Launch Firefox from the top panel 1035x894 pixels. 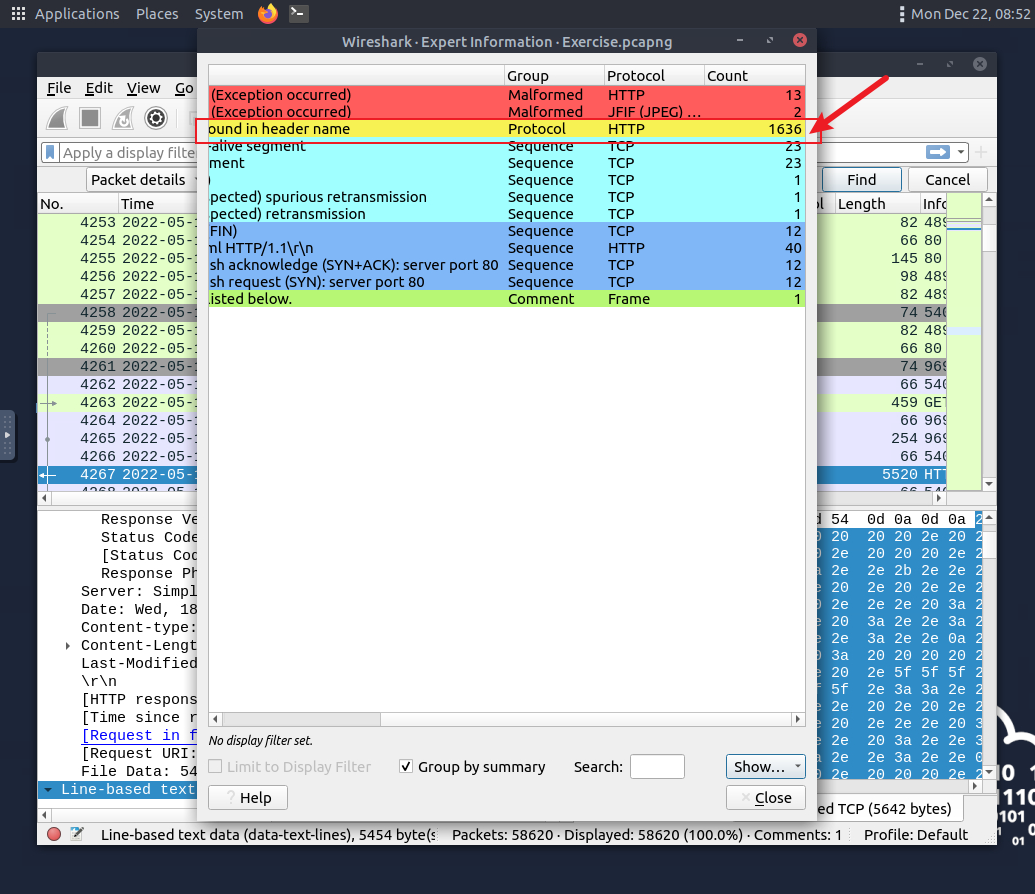click(x=267, y=13)
